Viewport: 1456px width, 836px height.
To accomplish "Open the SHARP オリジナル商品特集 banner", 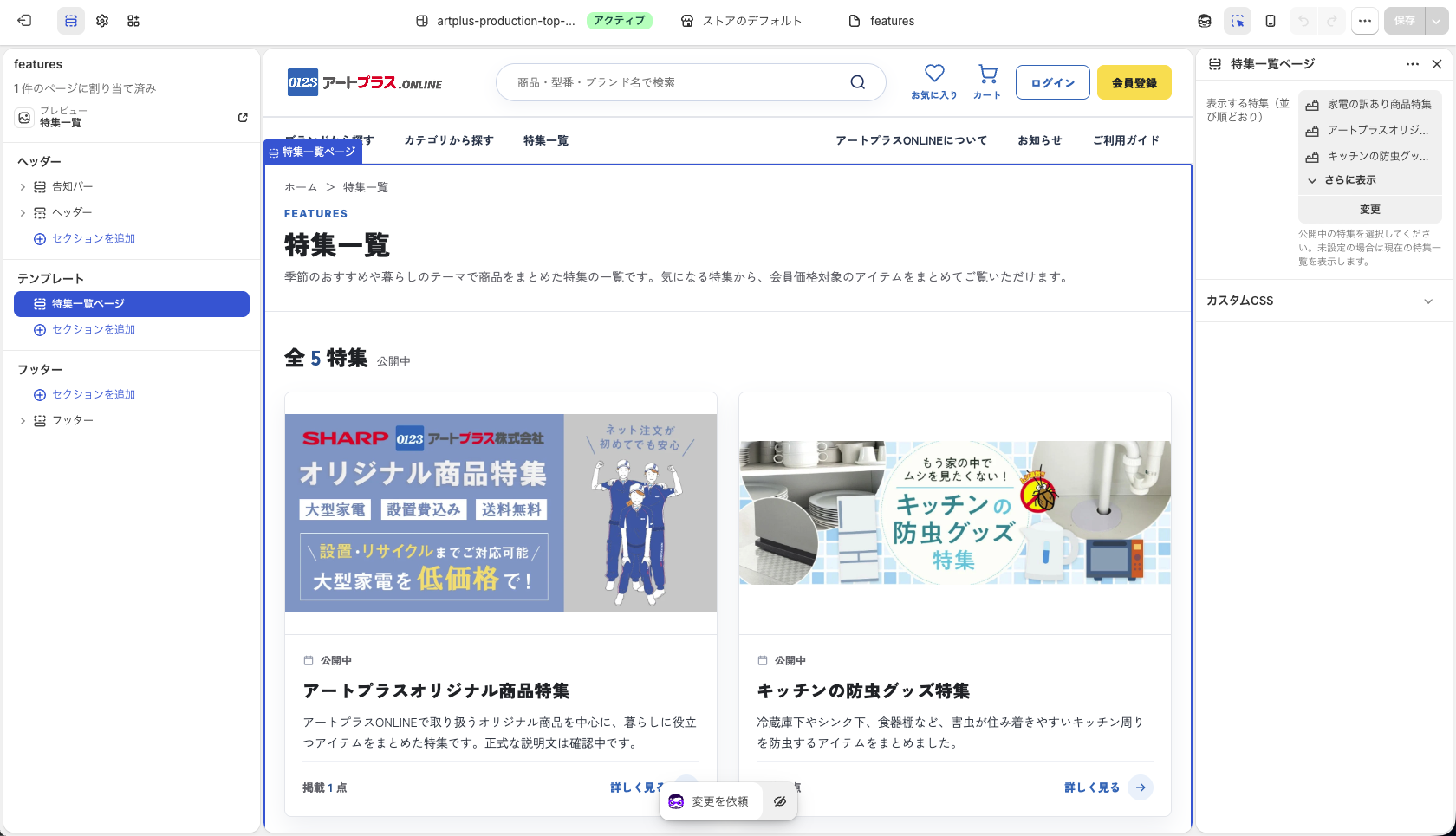I will [501, 513].
